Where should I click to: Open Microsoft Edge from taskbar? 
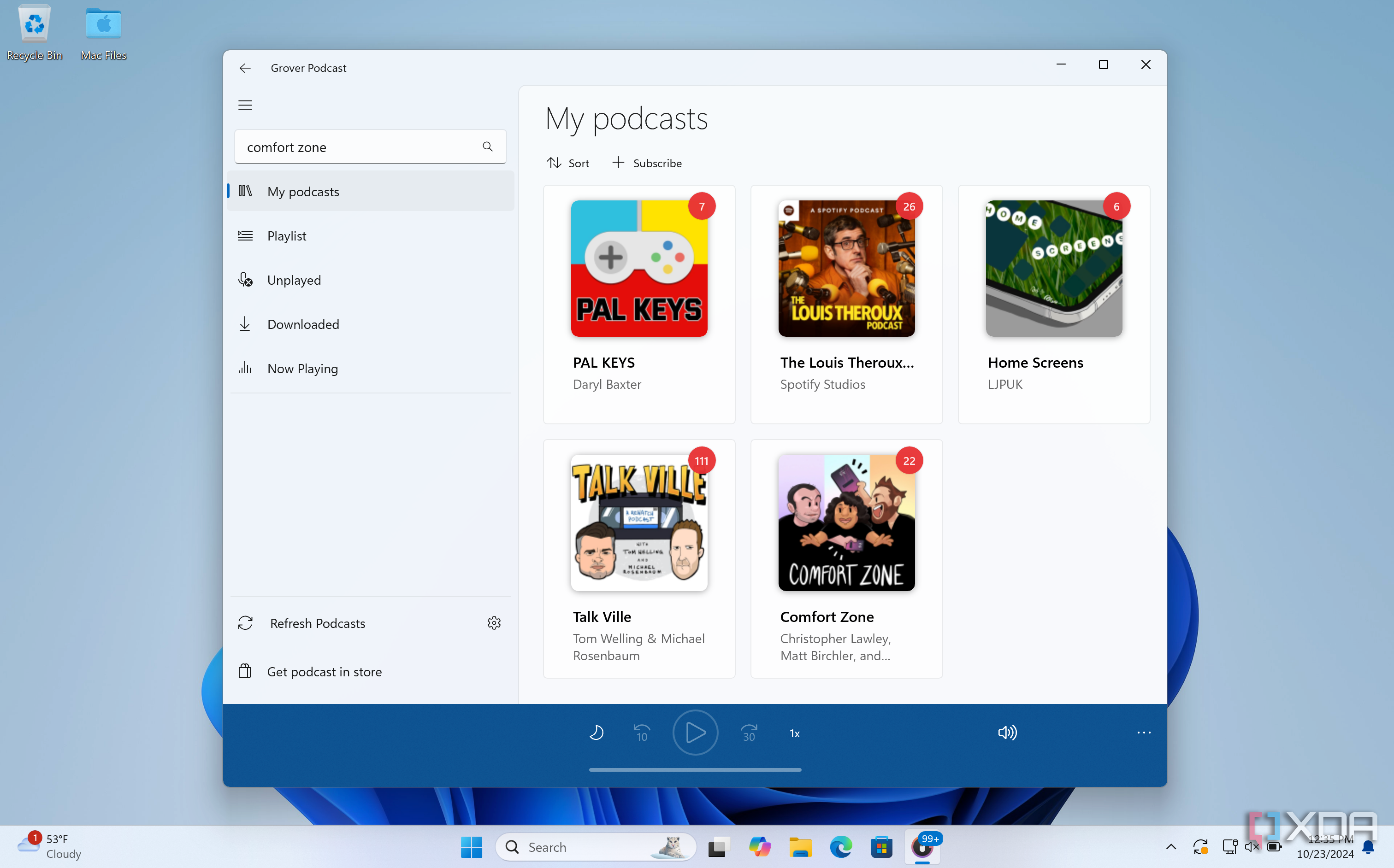tap(841, 847)
